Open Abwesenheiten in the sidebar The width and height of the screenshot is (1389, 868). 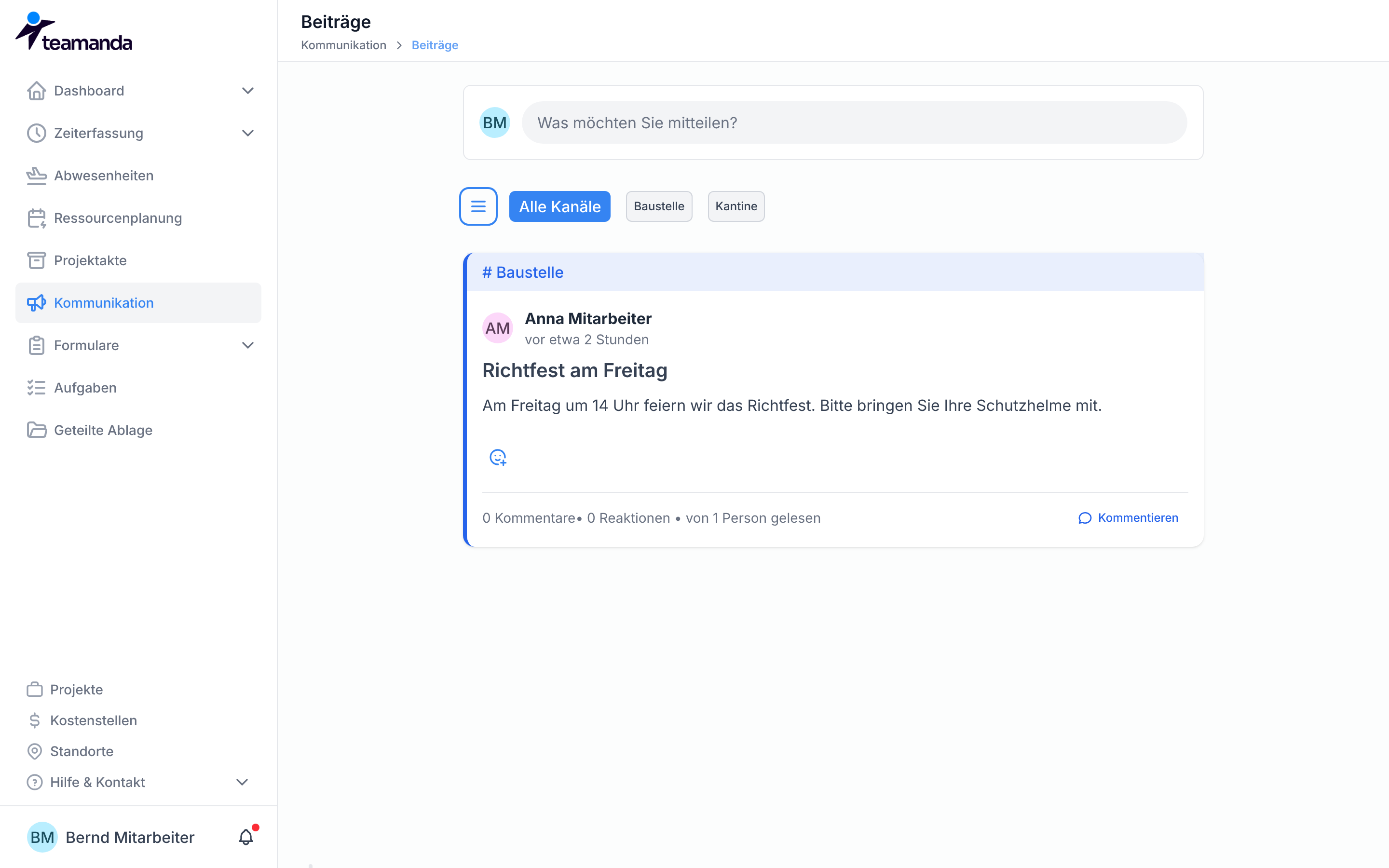(138, 176)
